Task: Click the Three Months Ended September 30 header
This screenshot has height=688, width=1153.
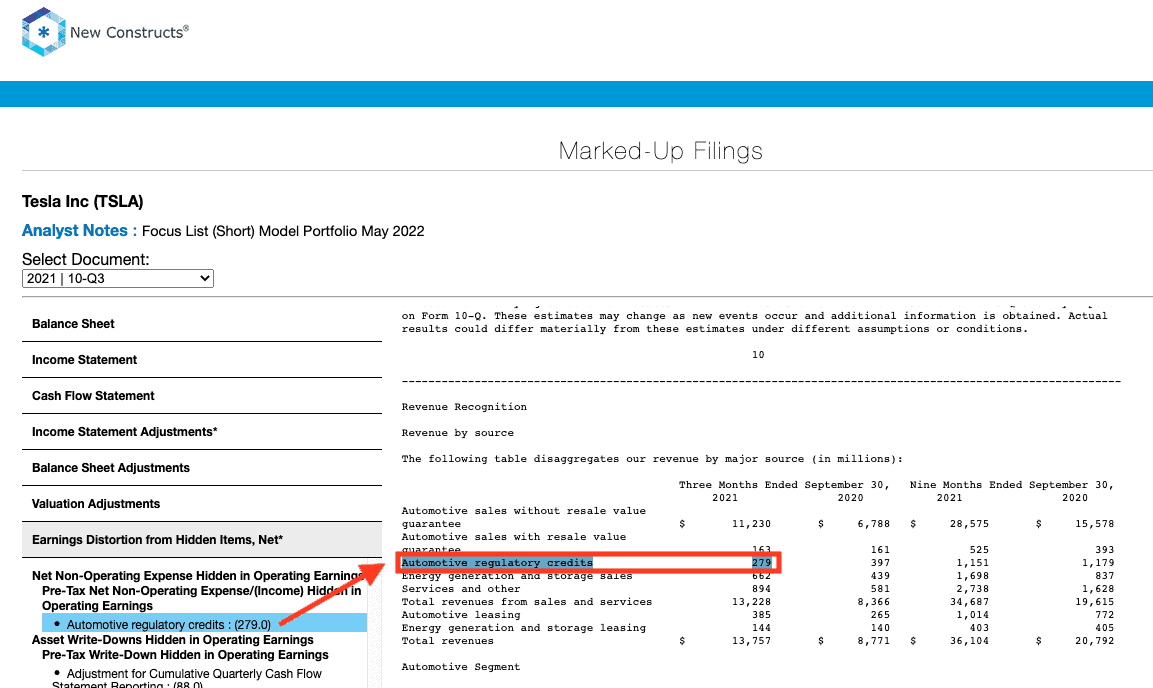Action: point(784,485)
